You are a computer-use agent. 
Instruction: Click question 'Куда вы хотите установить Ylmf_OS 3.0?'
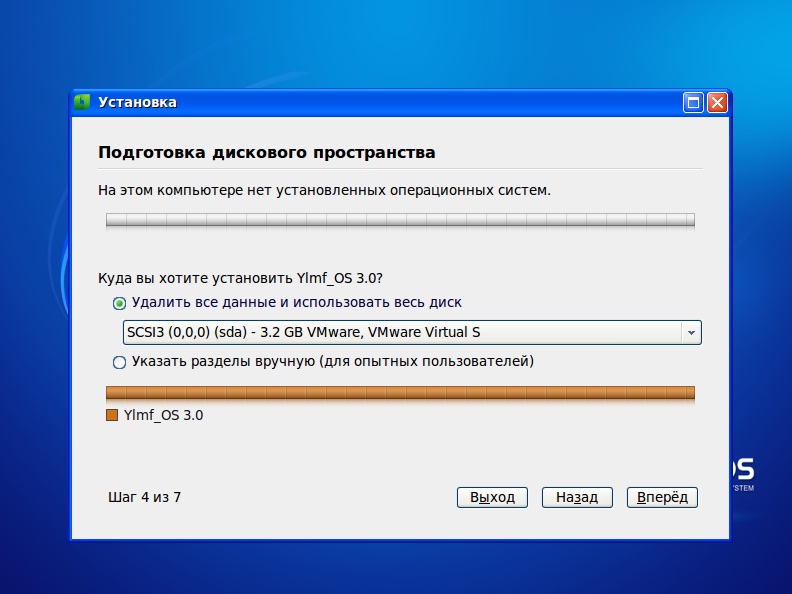(240, 278)
